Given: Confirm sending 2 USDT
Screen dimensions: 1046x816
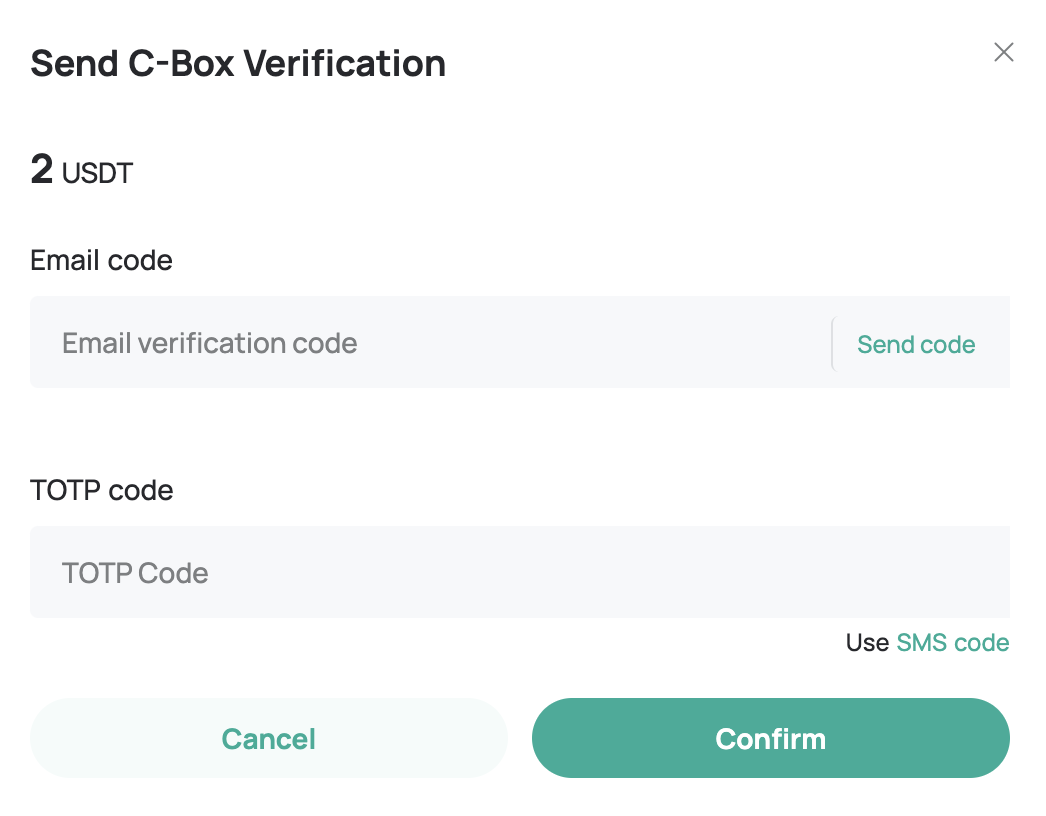Looking at the screenshot, I should [770, 738].
